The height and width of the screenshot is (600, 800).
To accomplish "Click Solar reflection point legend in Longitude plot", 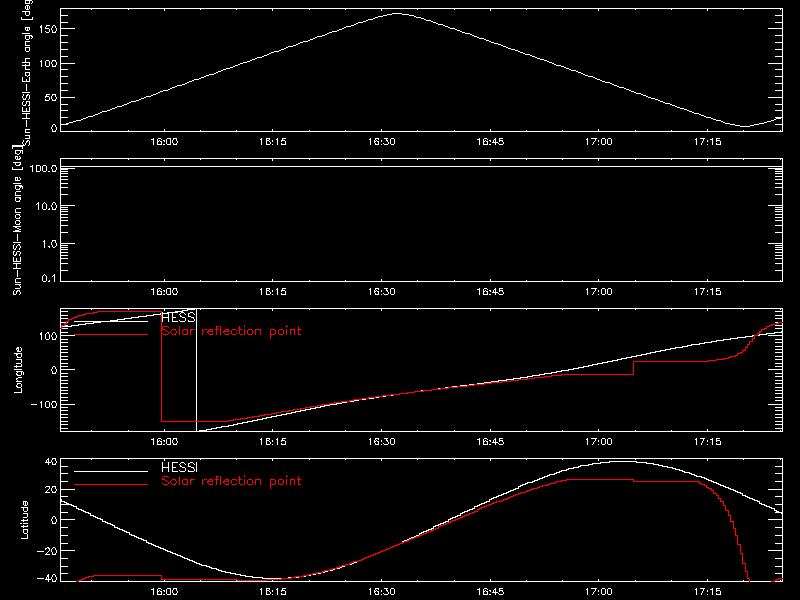I will click(231, 331).
